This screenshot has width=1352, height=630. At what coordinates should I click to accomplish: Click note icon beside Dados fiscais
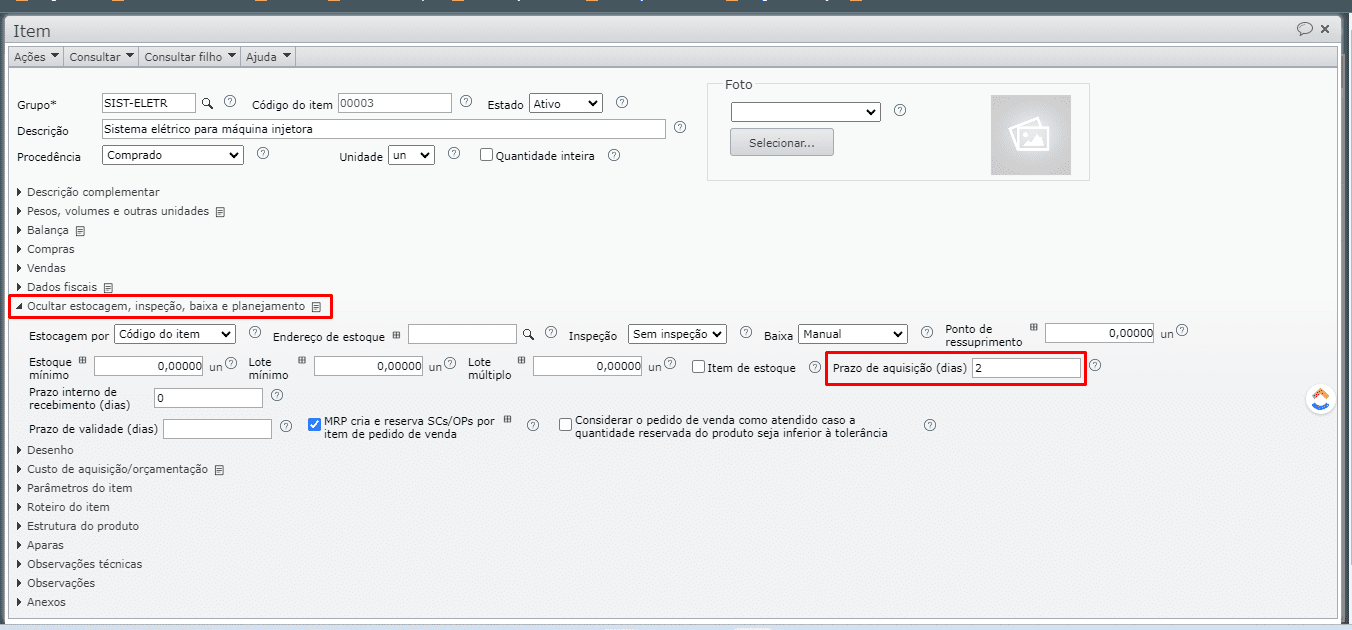tap(109, 288)
